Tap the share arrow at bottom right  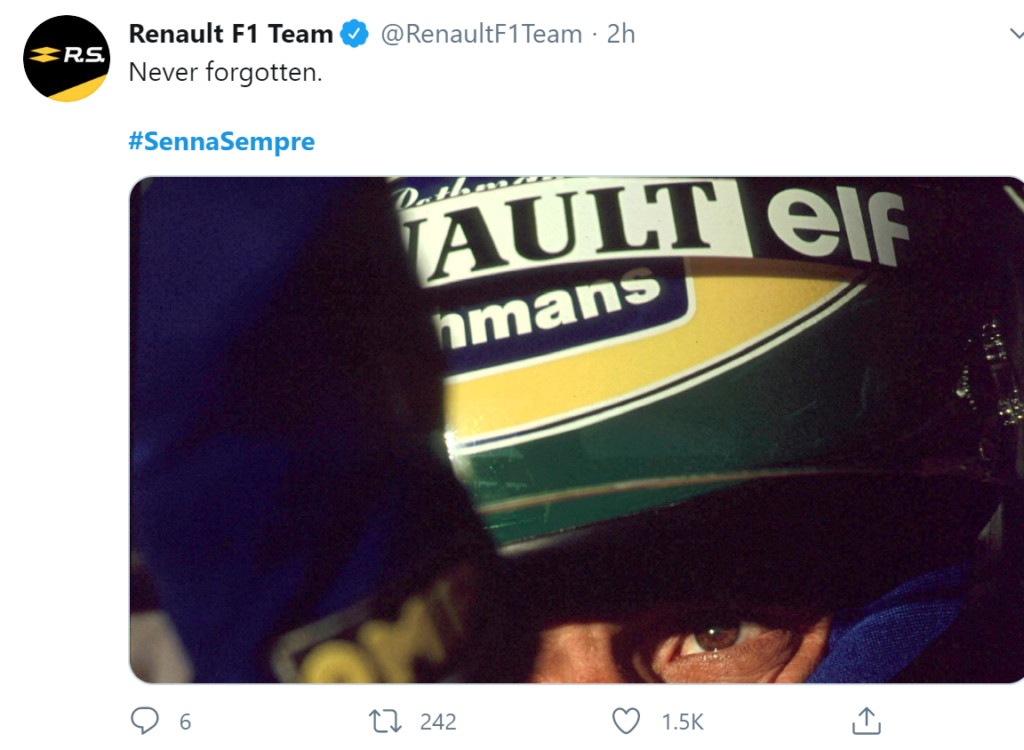[x=867, y=720]
